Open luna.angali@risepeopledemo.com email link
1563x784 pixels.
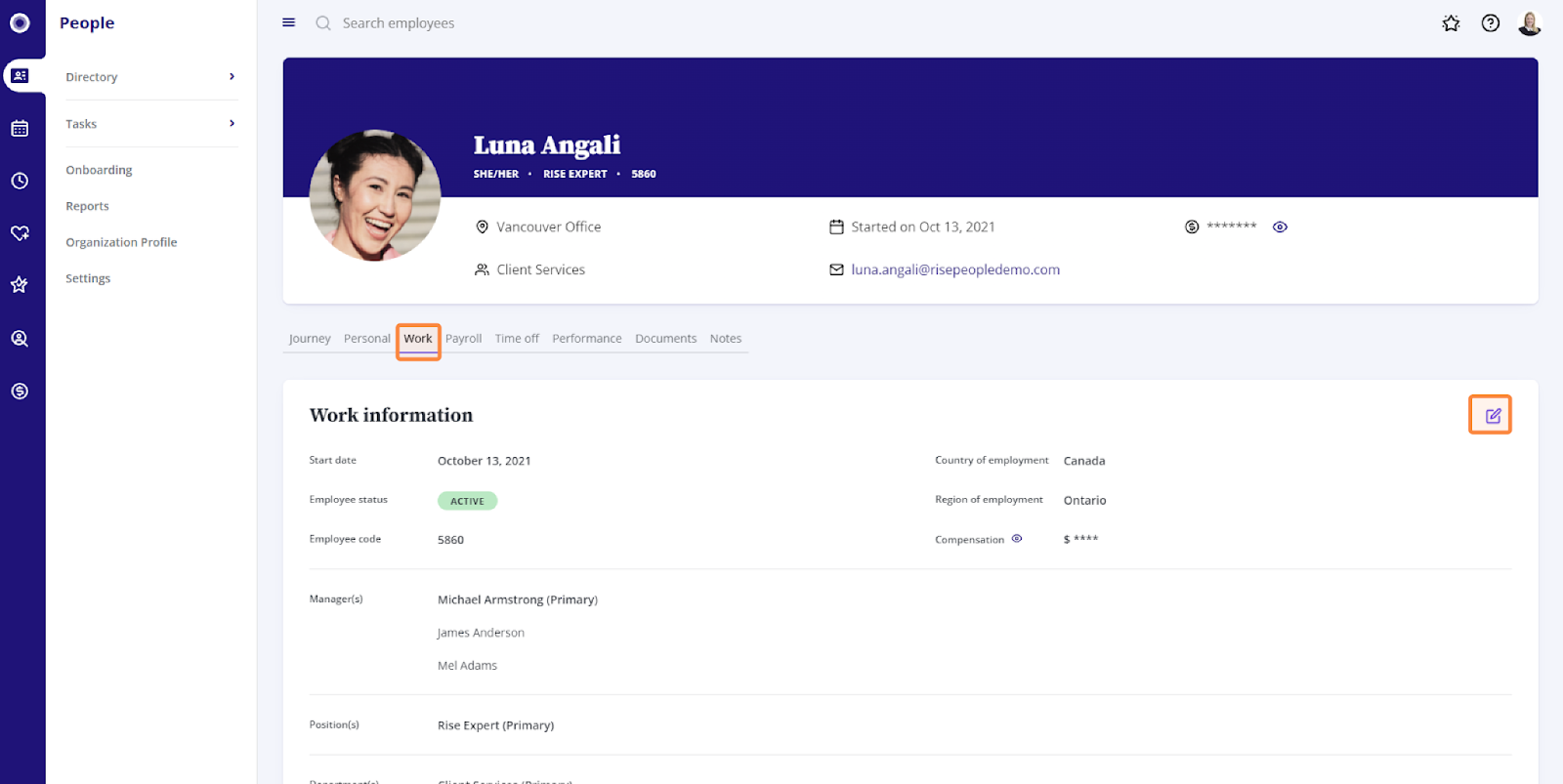(x=955, y=269)
